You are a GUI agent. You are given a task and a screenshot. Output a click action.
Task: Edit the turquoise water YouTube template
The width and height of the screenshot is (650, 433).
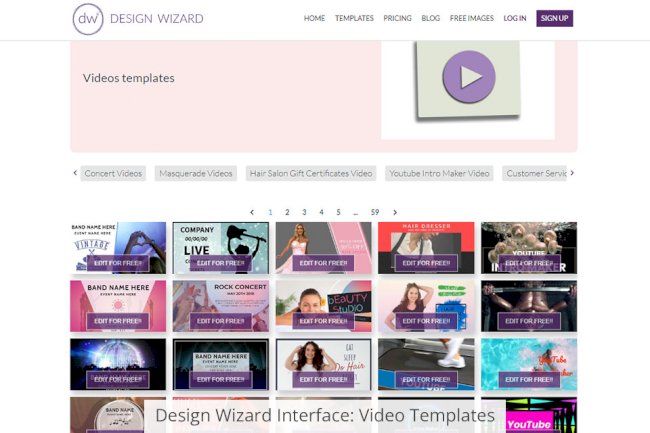[x=529, y=380]
